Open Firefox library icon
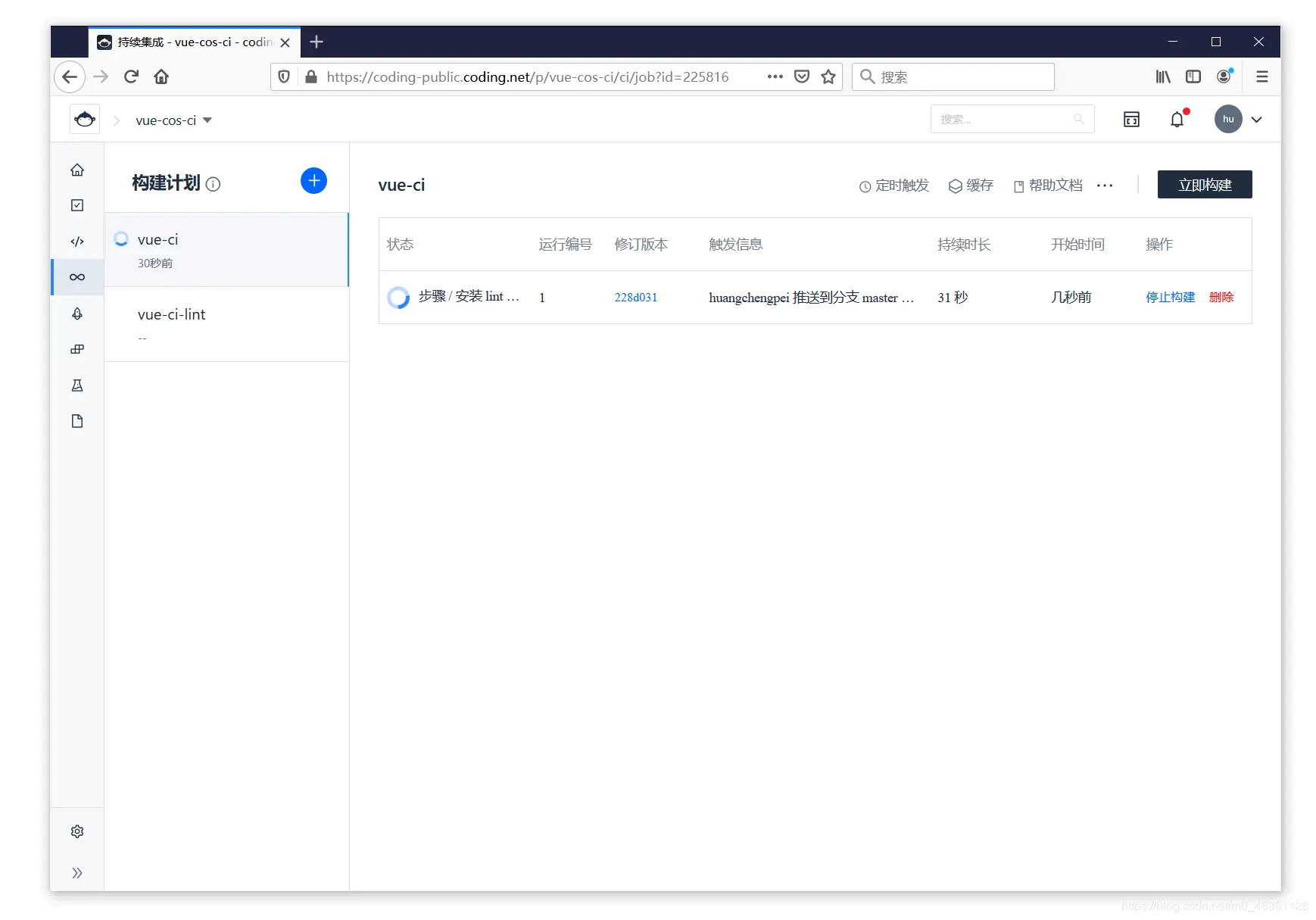The image size is (1316, 920). [x=1163, y=76]
